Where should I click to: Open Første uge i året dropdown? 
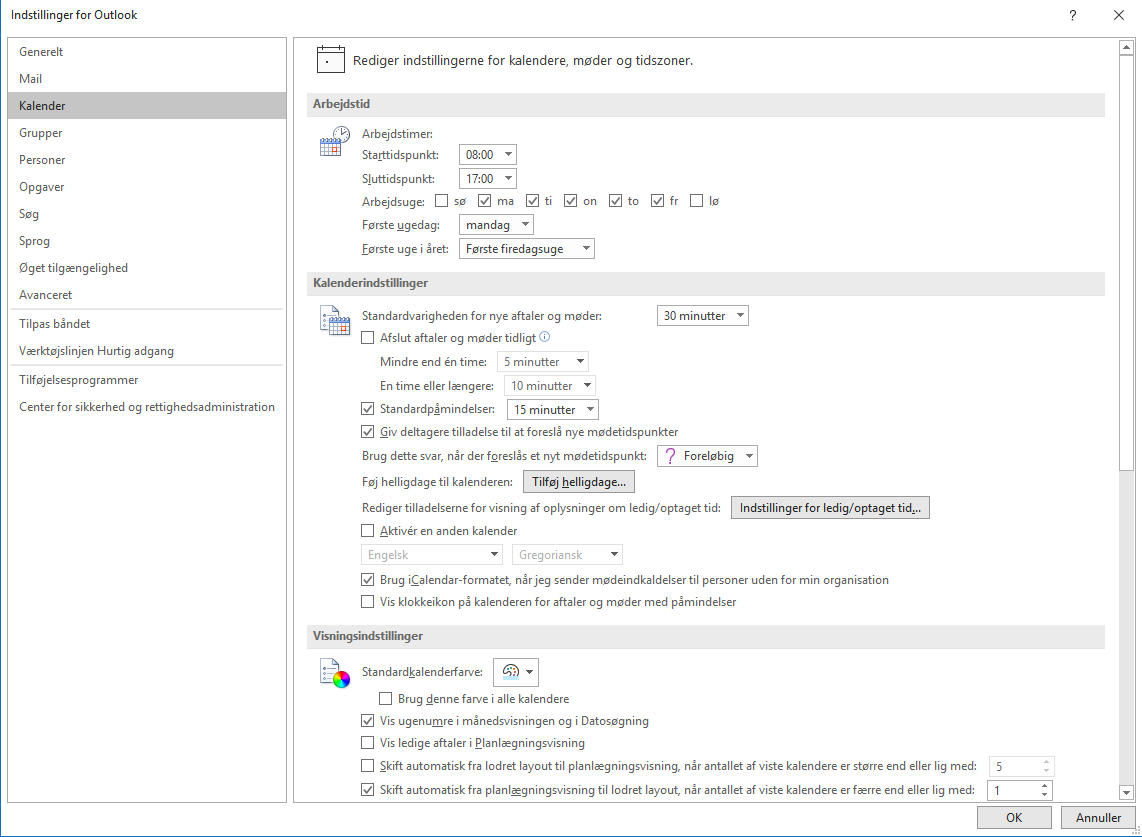tap(527, 248)
